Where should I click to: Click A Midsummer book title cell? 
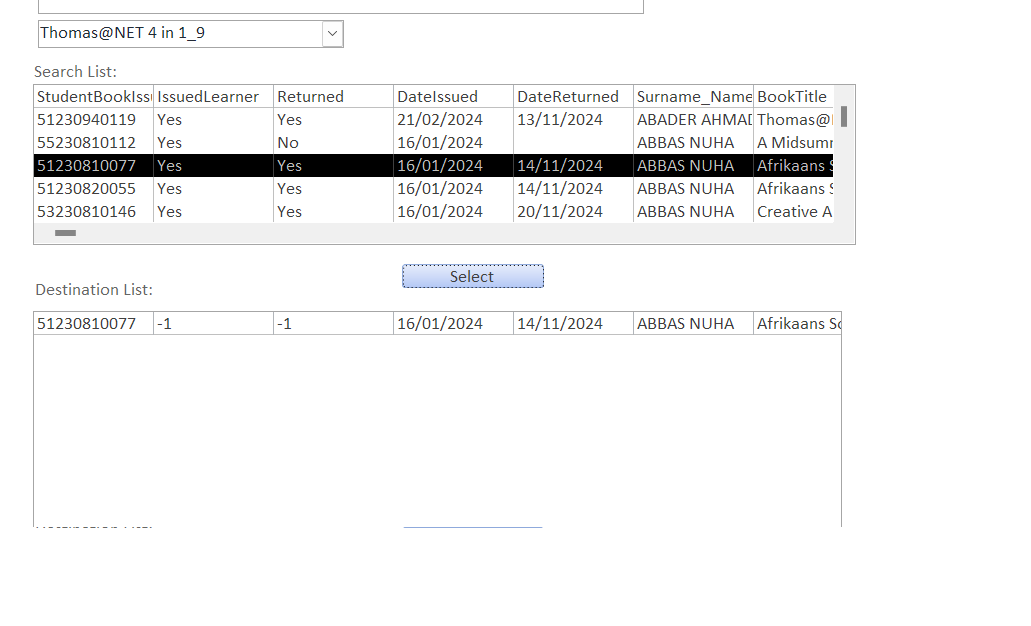point(794,143)
